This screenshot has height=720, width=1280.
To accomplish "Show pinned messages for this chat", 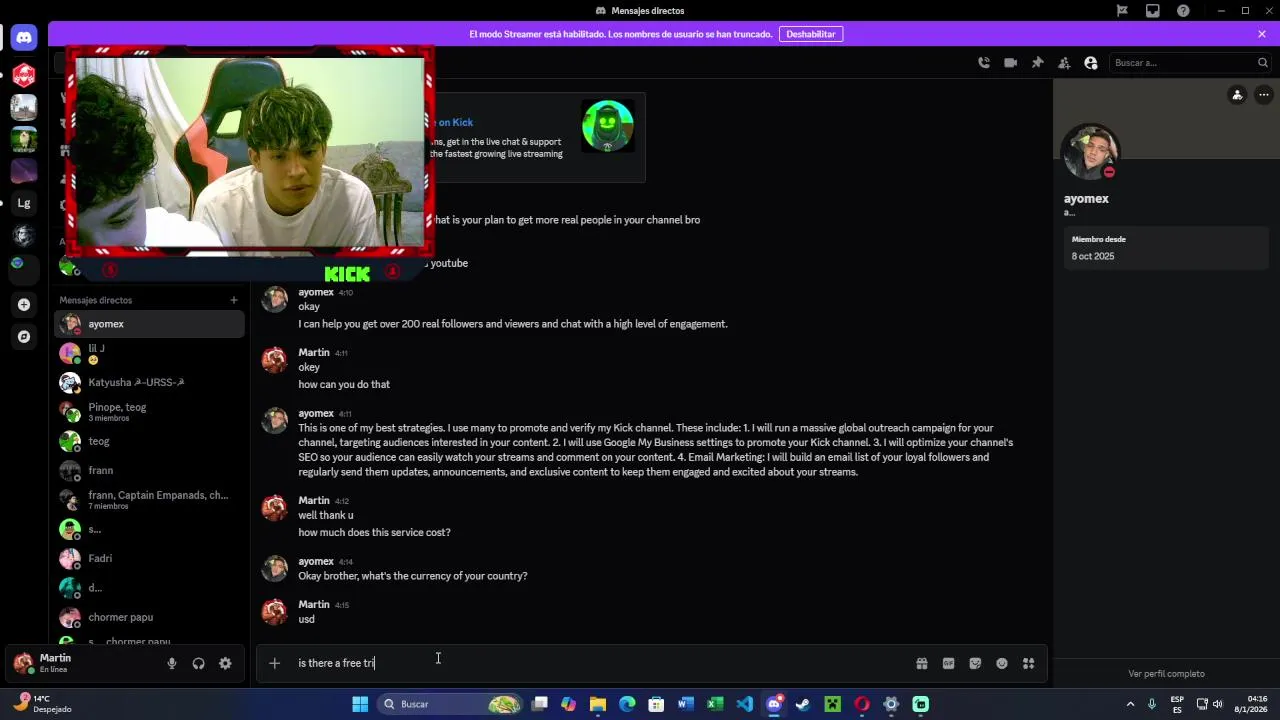I will click(x=1038, y=62).
